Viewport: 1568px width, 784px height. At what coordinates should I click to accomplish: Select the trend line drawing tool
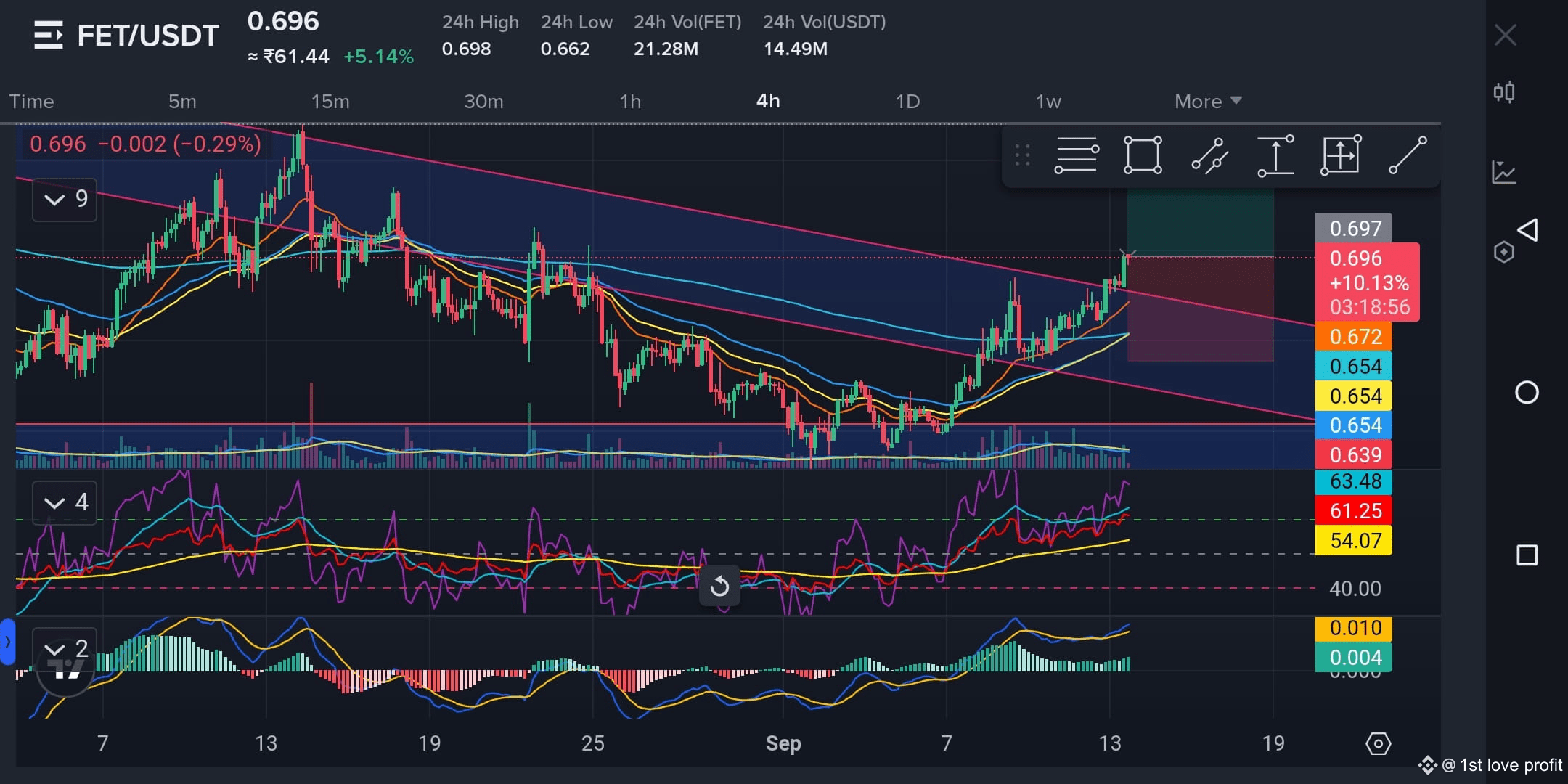[x=1408, y=155]
